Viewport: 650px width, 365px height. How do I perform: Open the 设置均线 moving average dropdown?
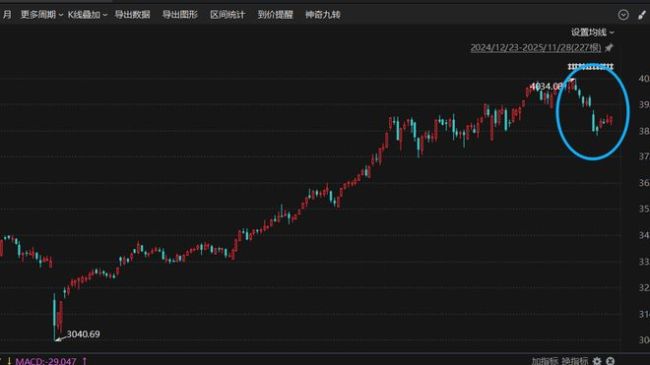tap(592, 32)
